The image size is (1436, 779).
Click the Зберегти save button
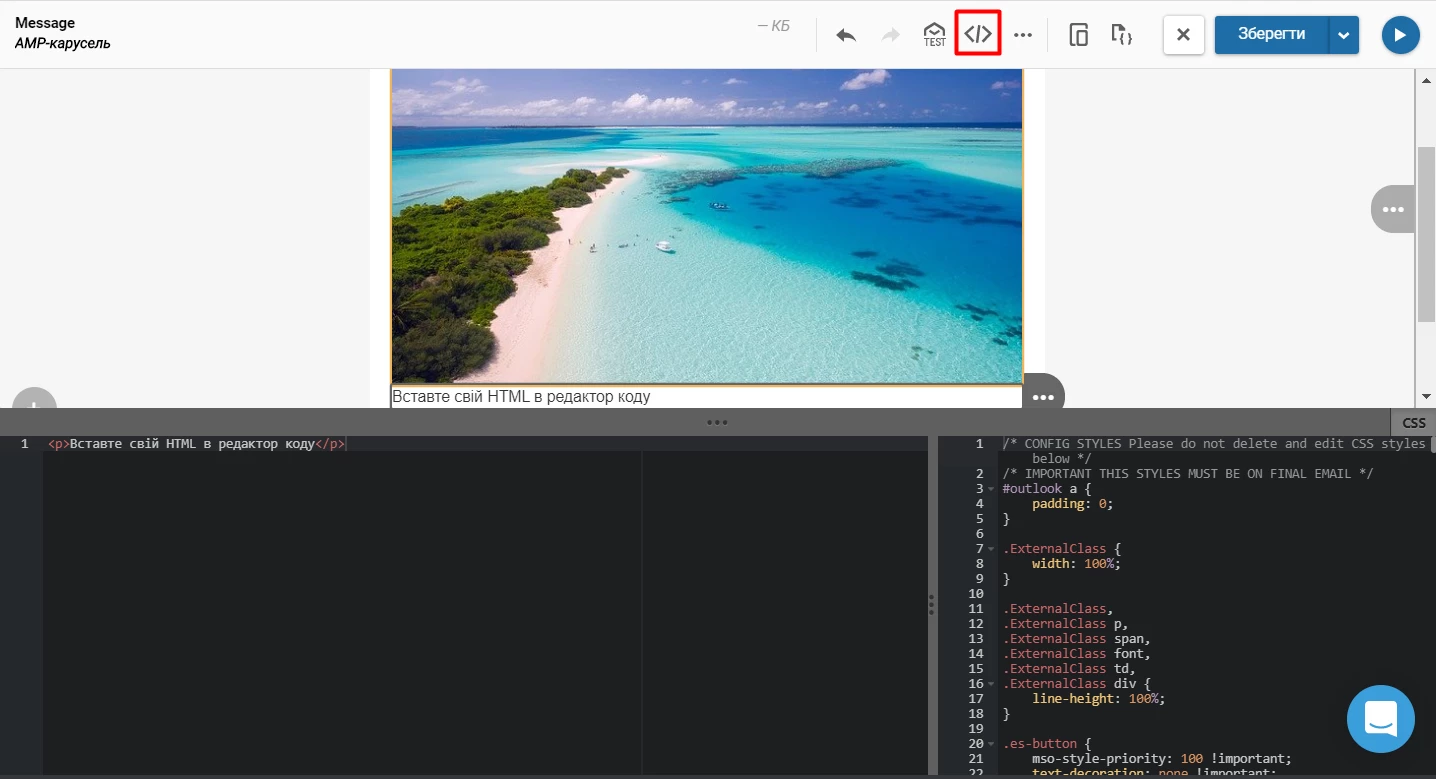pos(1272,34)
